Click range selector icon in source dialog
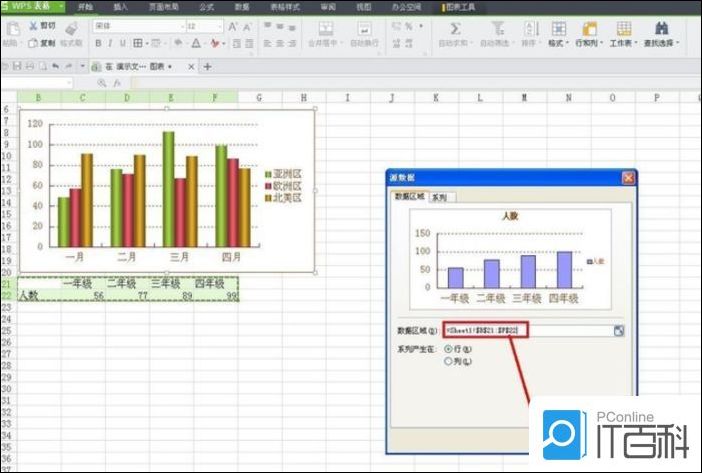This screenshot has height=473, width=702. tap(619, 331)
